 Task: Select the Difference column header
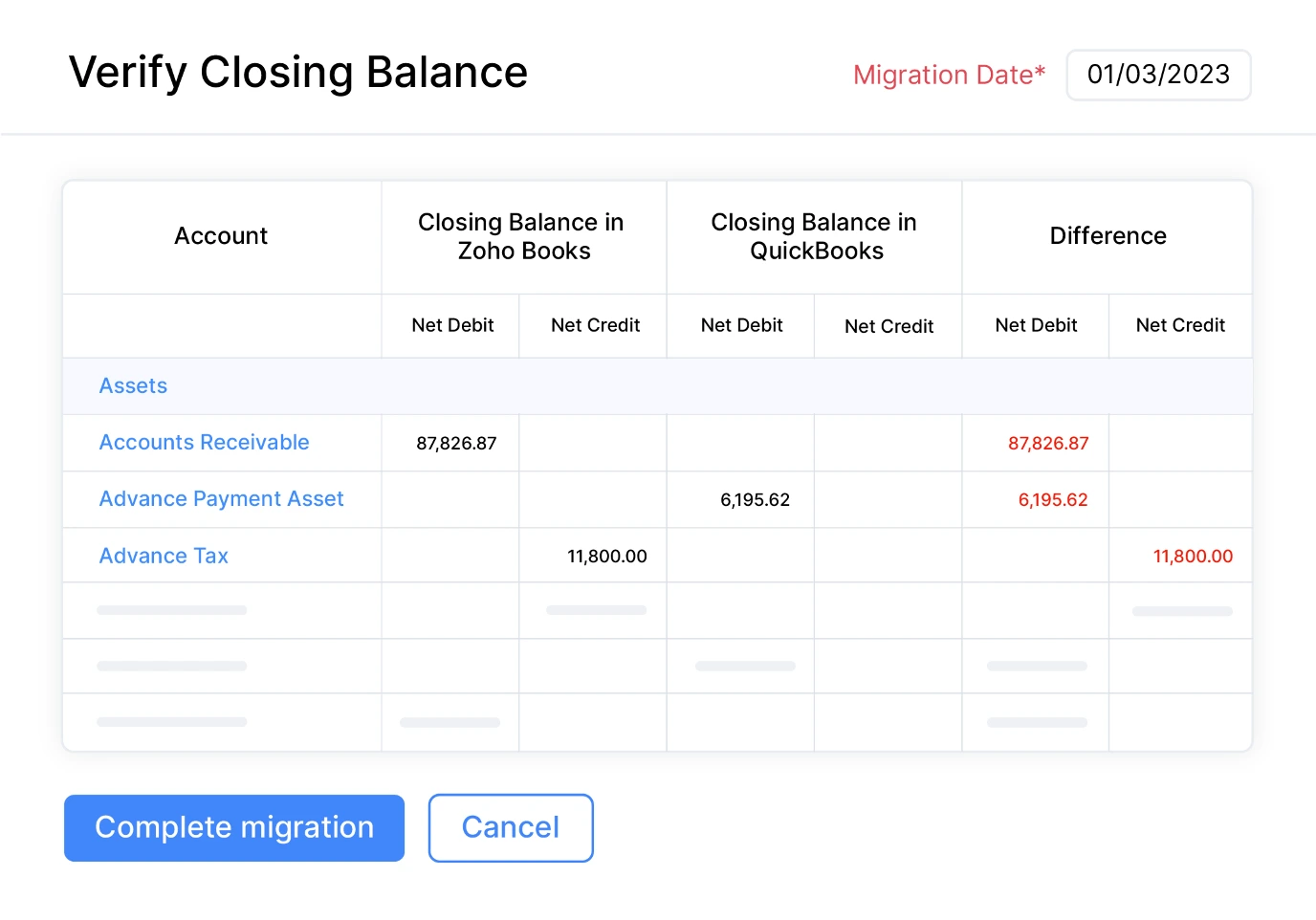[1107, 236]
